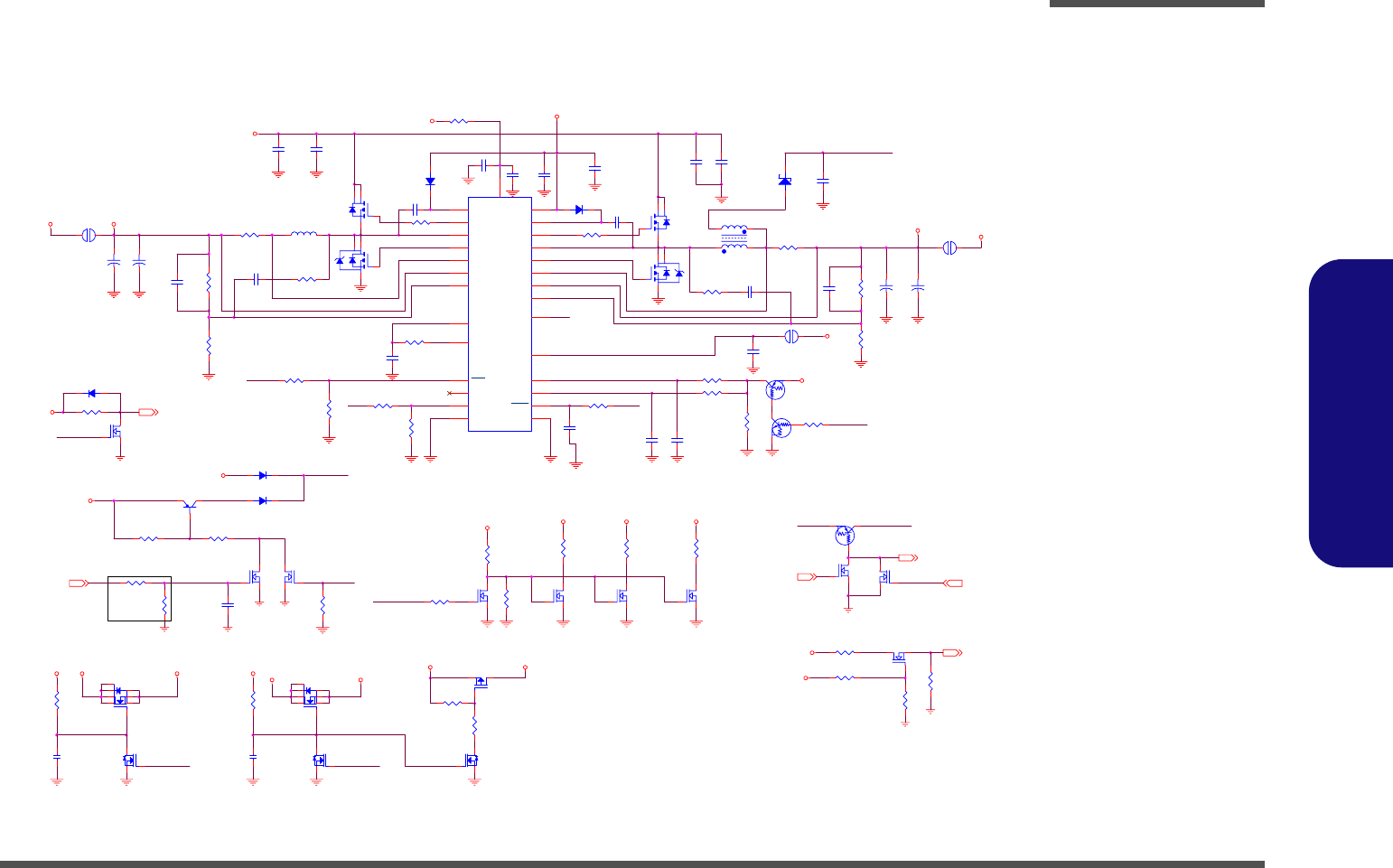Click the Schottky diode at upper right

click(784, 181)
